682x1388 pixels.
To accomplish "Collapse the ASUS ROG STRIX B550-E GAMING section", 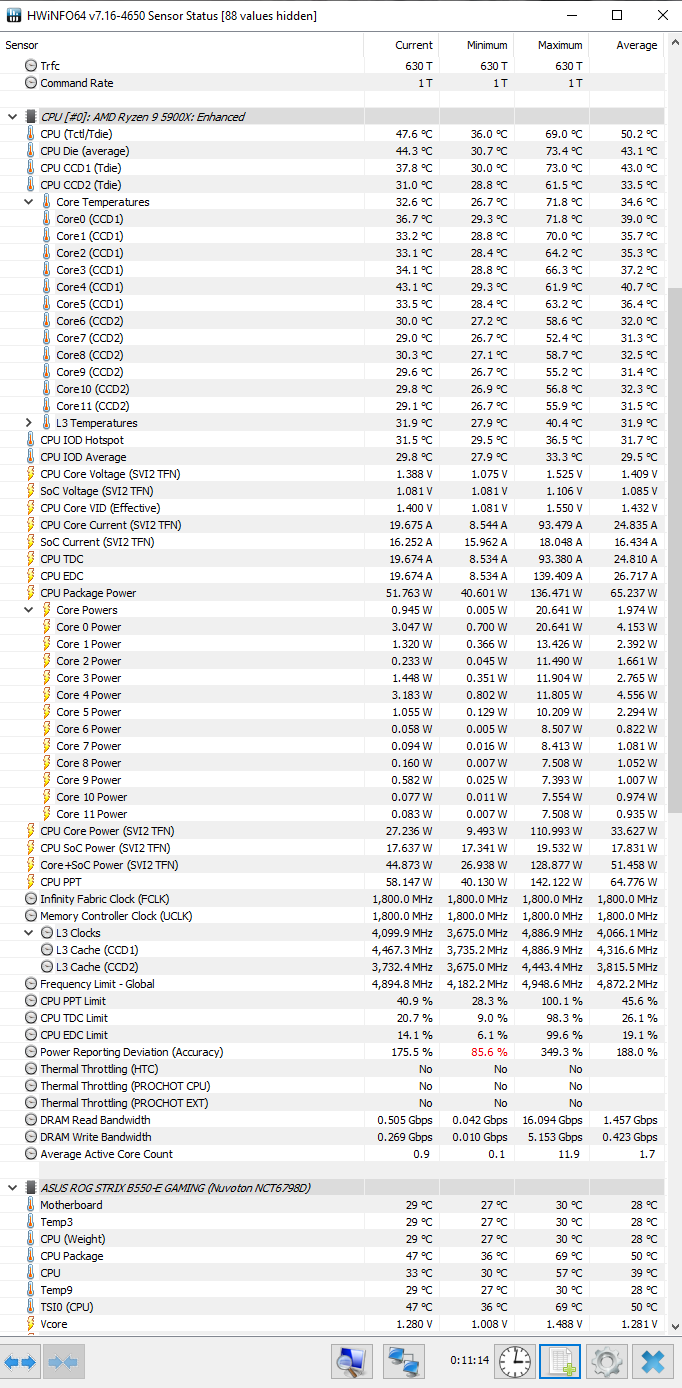I will tap(12, 1188).
